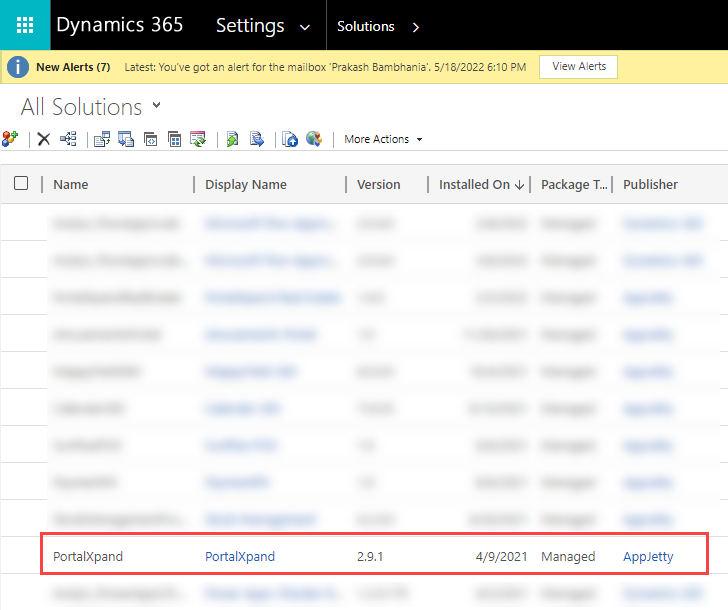The height and width of the screenshot is (610, 728).
Task: Click the Publish All Customizations globe icon
Action: [314, 139]
